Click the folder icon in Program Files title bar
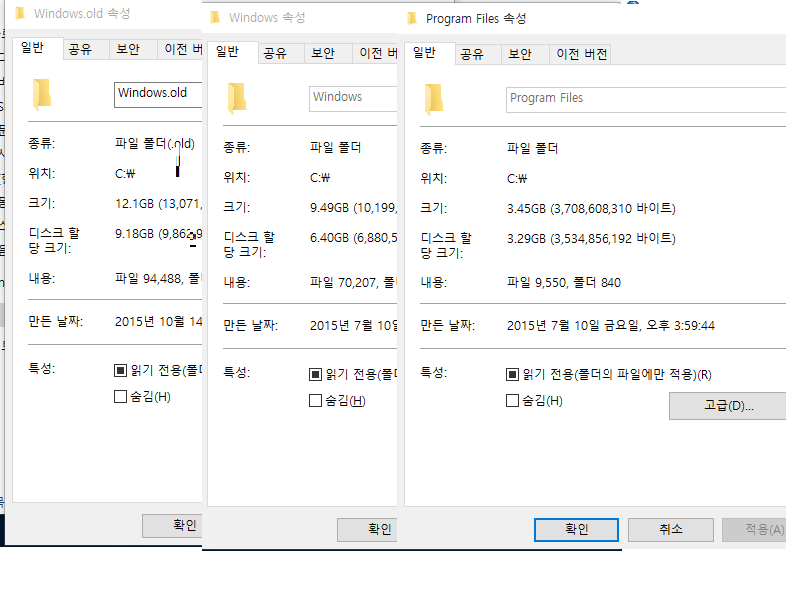Image resolution: width=786 pixels, height=592 pixels. (412, 19)
